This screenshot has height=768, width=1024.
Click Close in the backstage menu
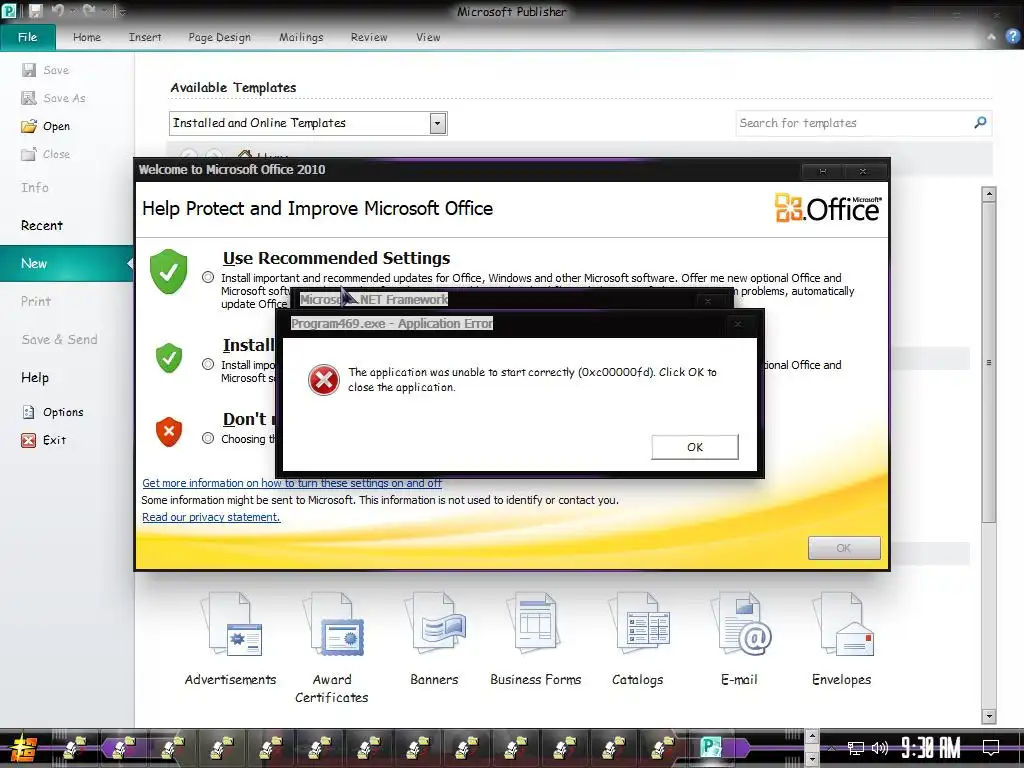(x=46, y=154)
